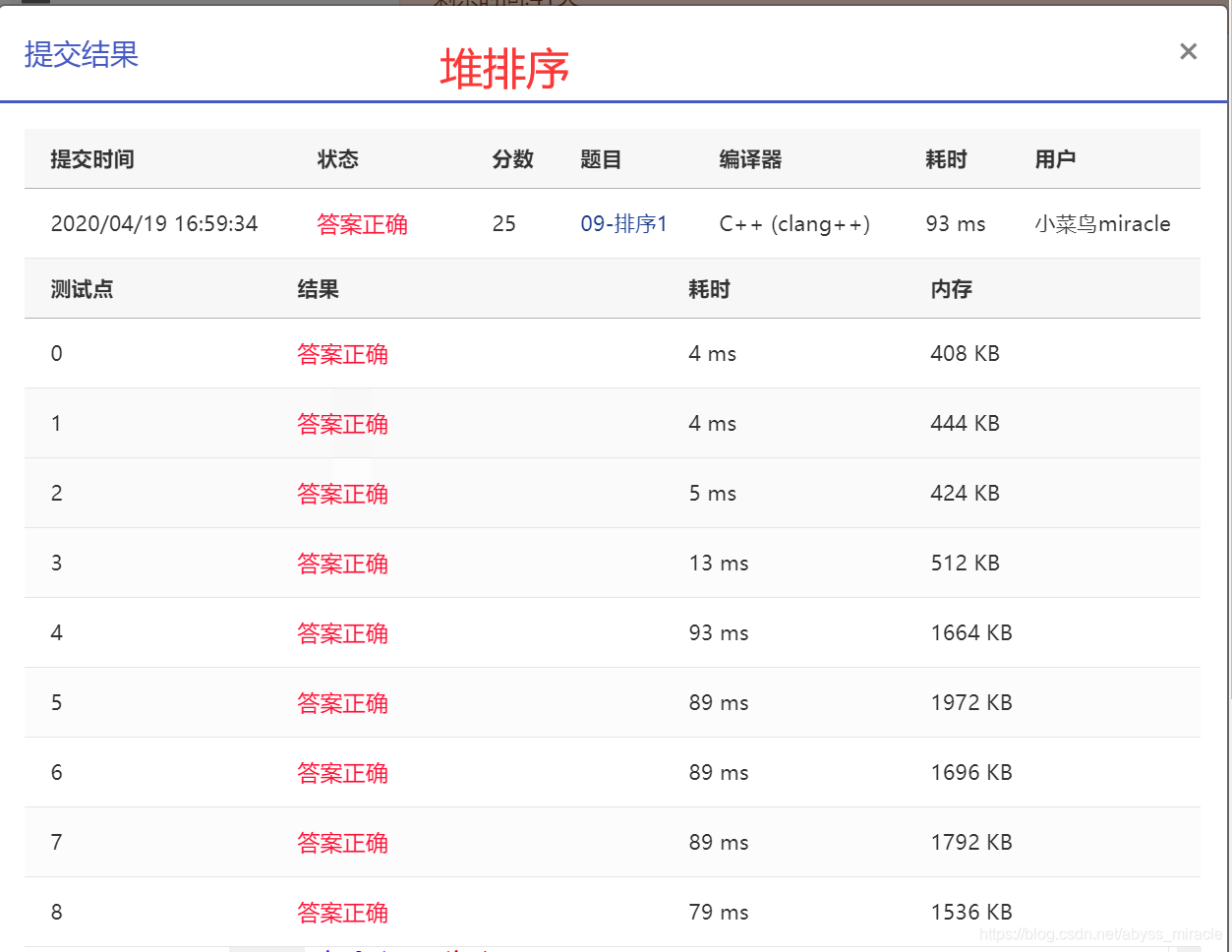Open the 09-排序1 problem link
1232x952 pixels.
coord(623,224)
